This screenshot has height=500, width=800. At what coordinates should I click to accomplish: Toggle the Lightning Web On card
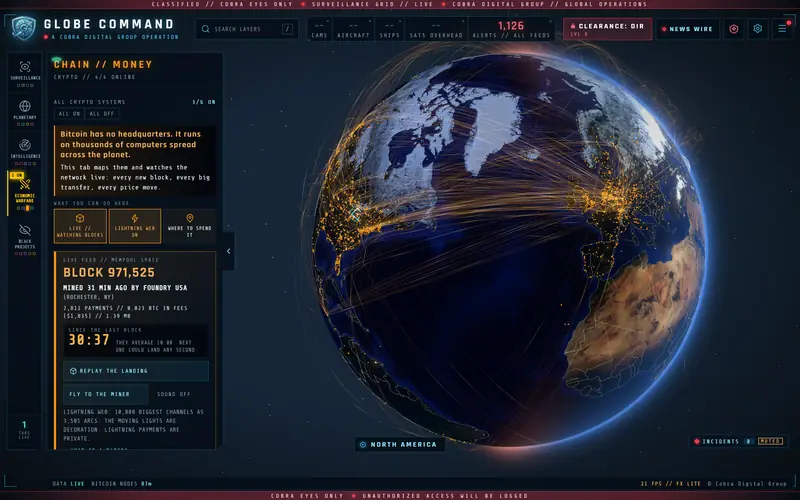(x=135, y=226)
